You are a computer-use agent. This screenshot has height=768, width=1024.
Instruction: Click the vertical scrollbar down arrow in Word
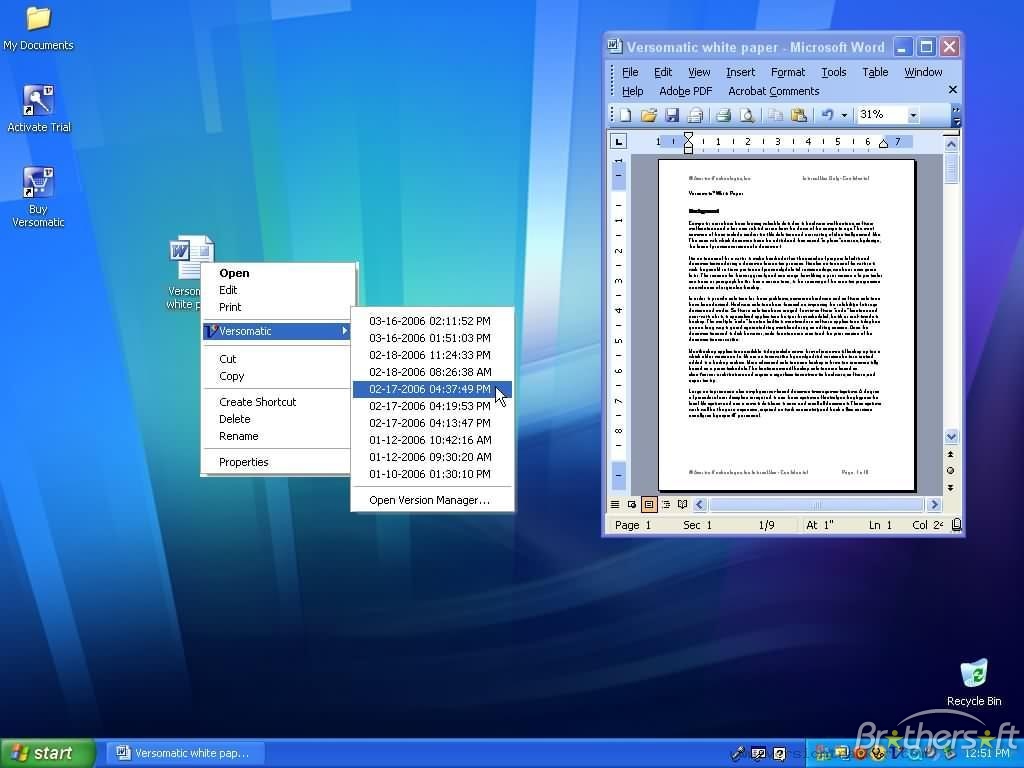(x=951, y=436)
